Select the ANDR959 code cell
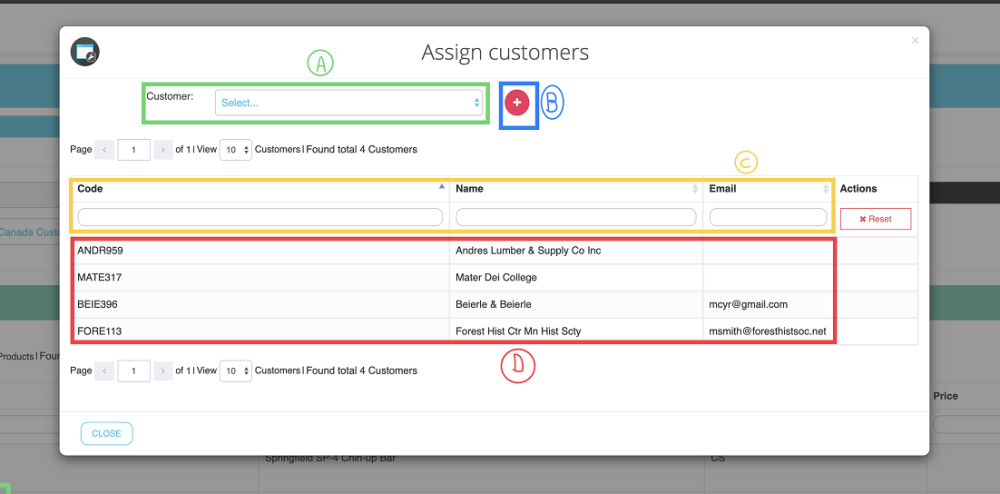This screenshot has width=1000, height=494. pos(260,251)
